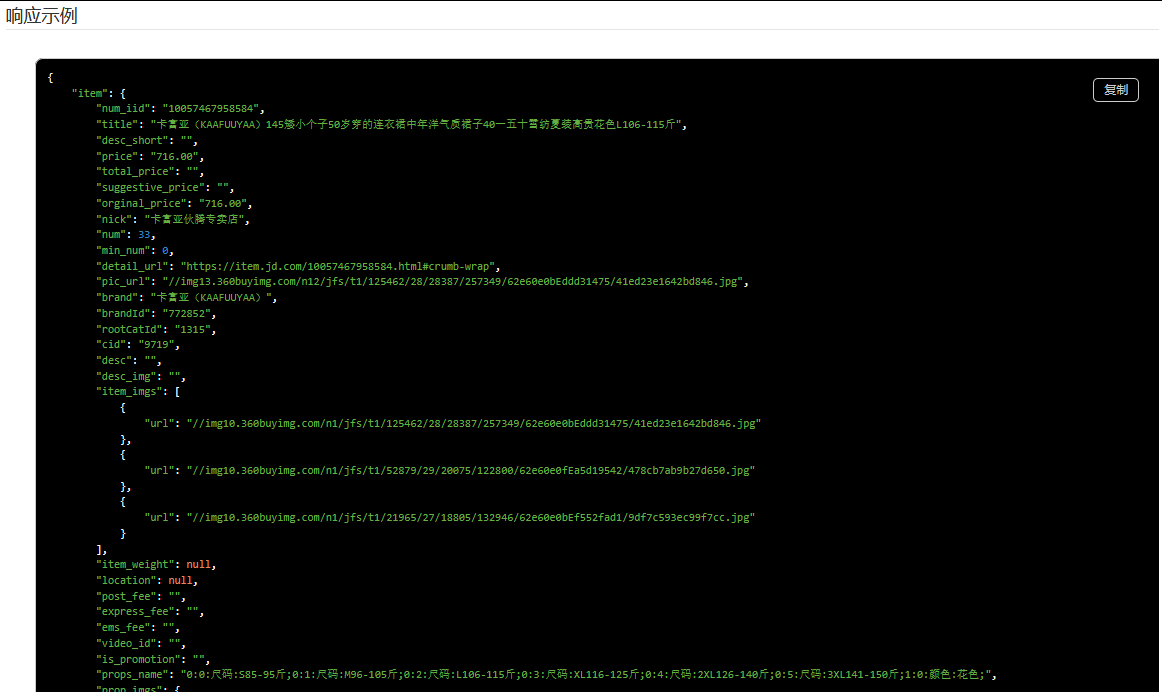Click the img10 URL ending 41ed23e1642bd846.jpg

click(x=474, y=424)
